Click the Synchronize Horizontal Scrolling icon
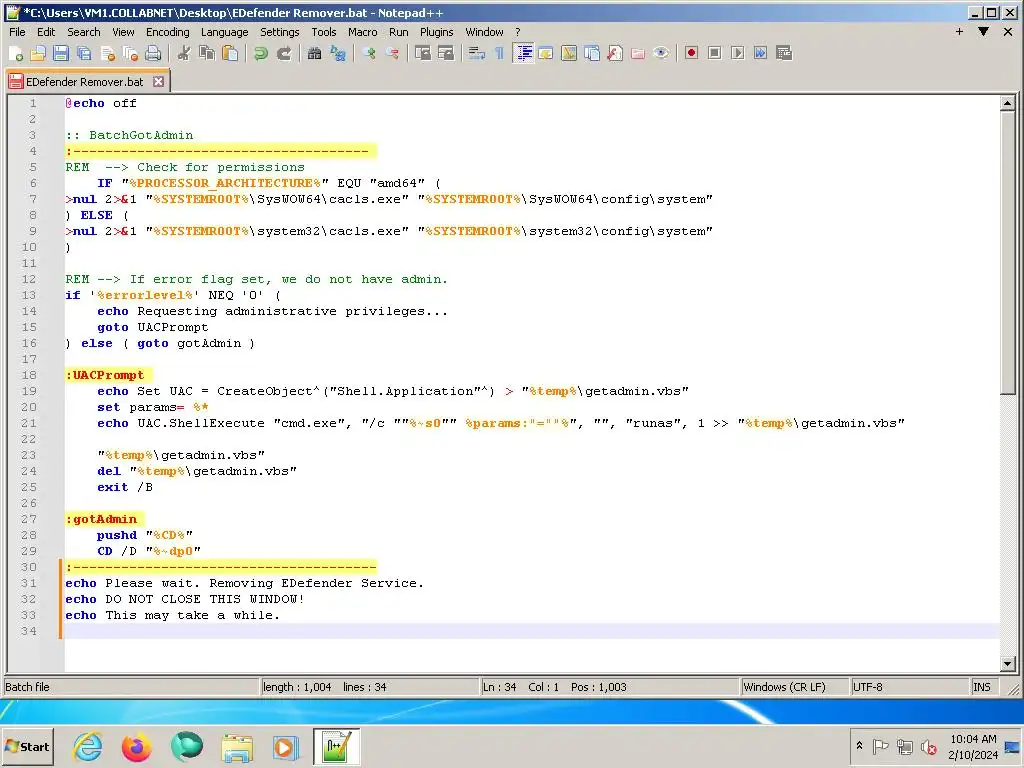 click(x=446, y=54)
